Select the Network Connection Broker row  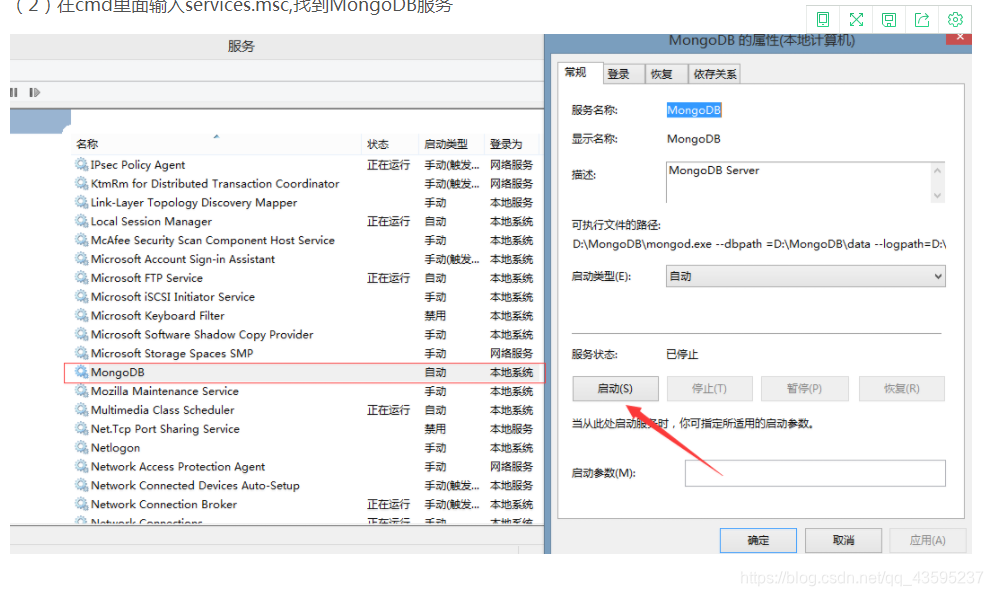[x=307, y=504]
